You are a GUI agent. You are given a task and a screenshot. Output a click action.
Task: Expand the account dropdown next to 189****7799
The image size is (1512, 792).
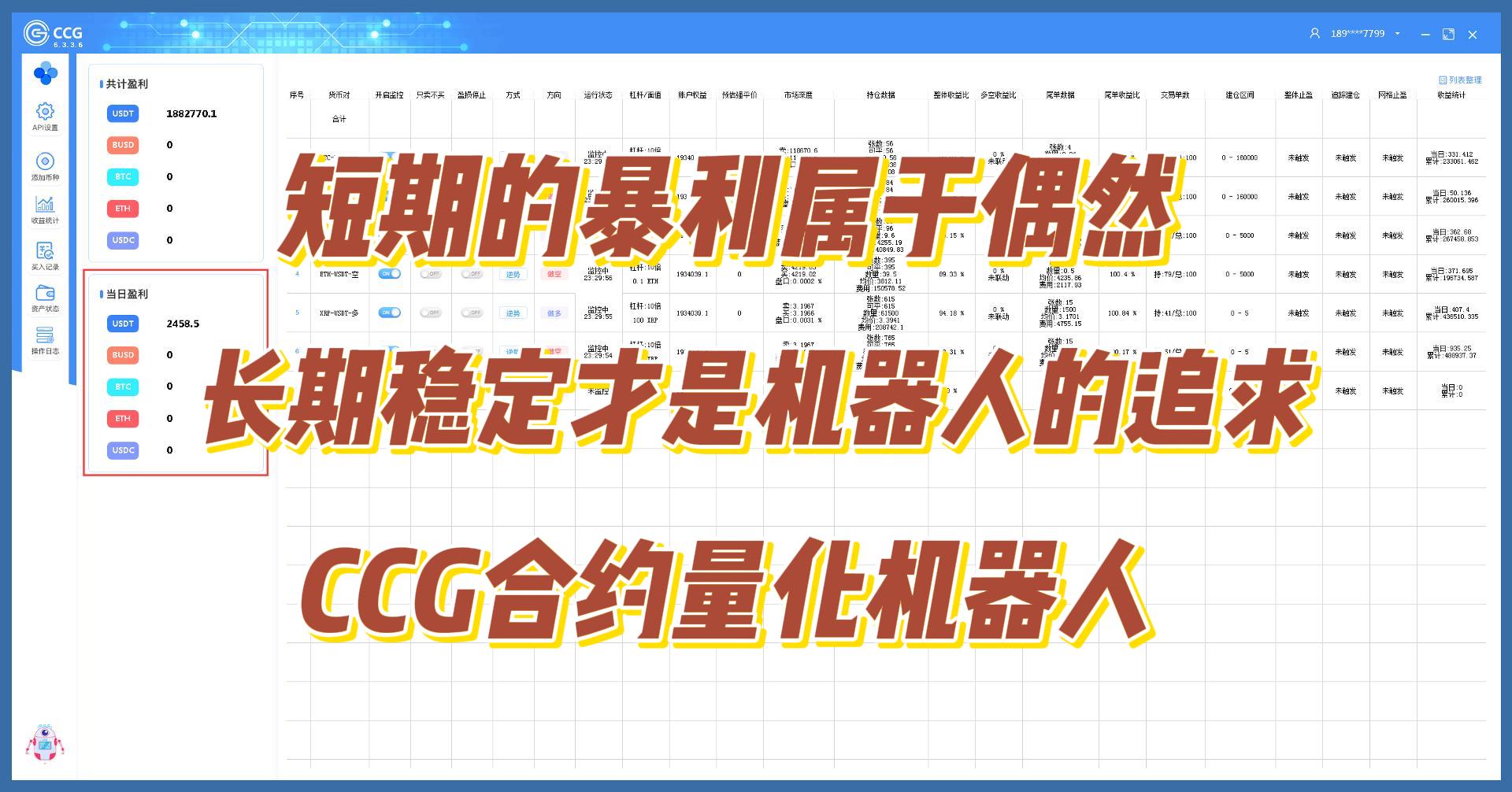1398,34
